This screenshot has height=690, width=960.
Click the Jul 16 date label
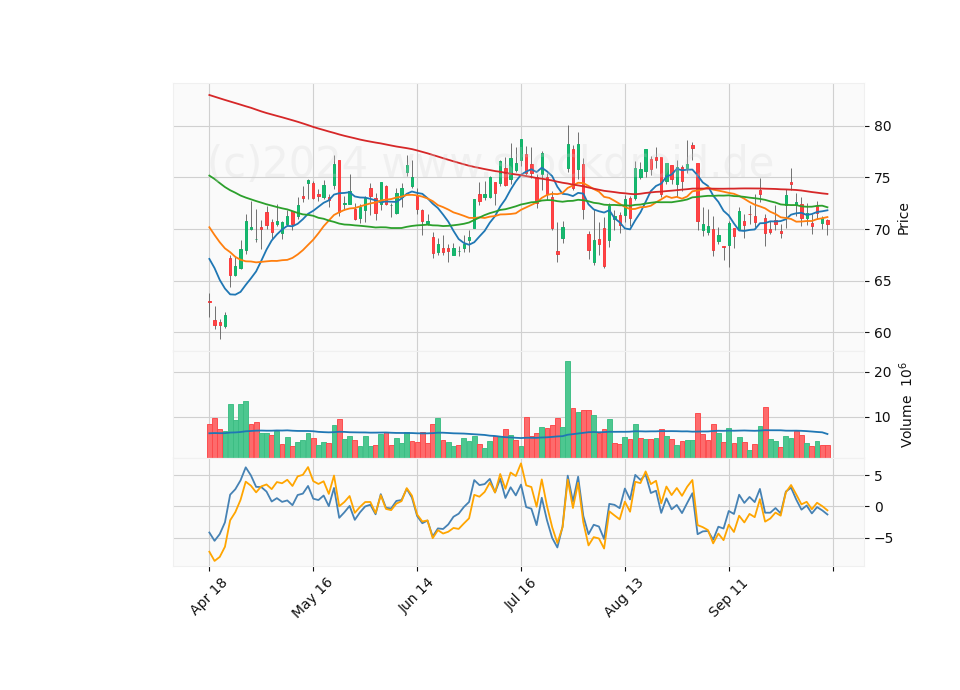pyautogui.click(x=519, y=595)
